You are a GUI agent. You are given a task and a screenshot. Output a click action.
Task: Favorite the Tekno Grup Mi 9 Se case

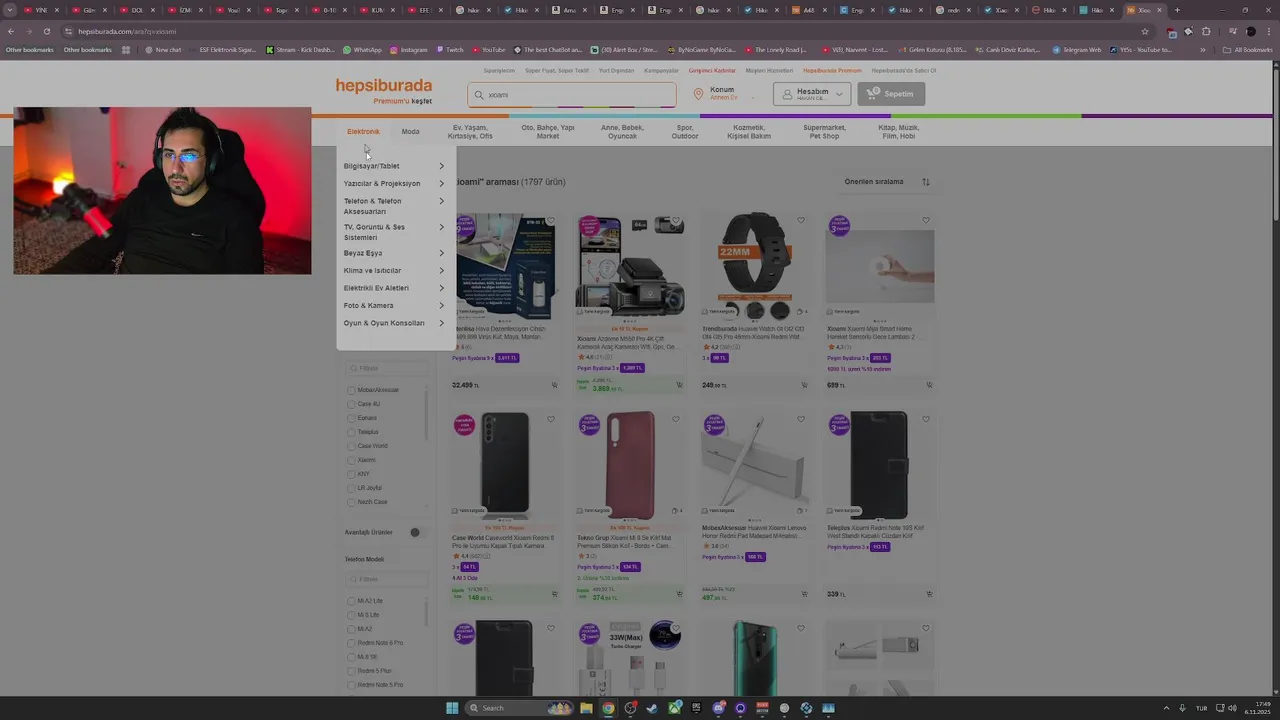click(x=676, y=420)
